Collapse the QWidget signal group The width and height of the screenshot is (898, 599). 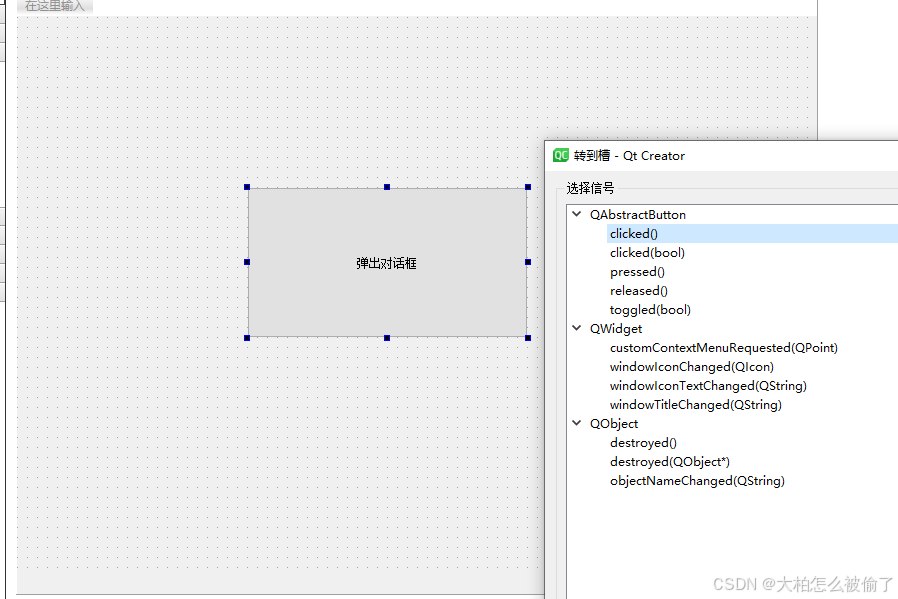[577, 328]
